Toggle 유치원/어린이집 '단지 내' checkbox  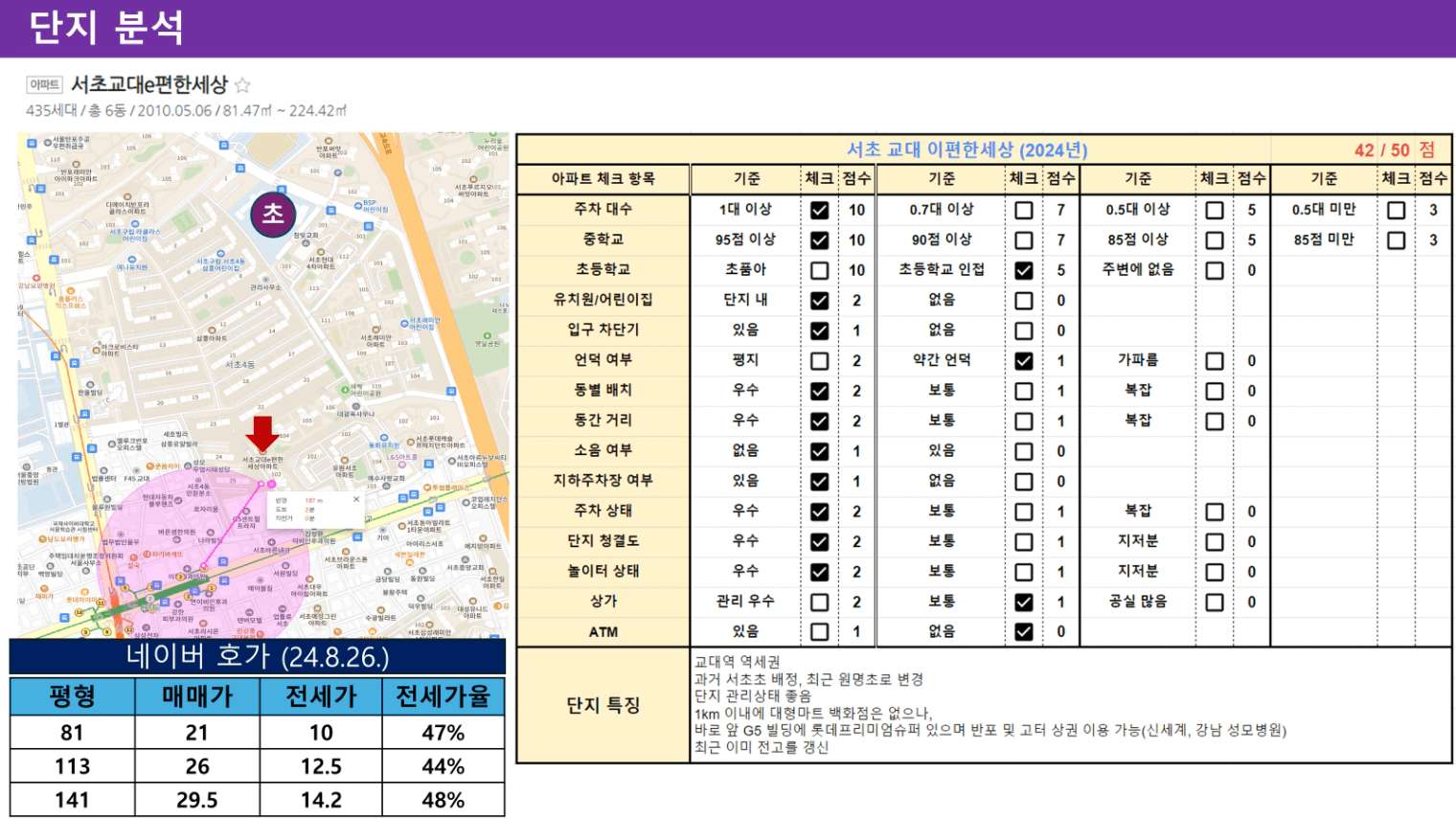click(819, 301)
